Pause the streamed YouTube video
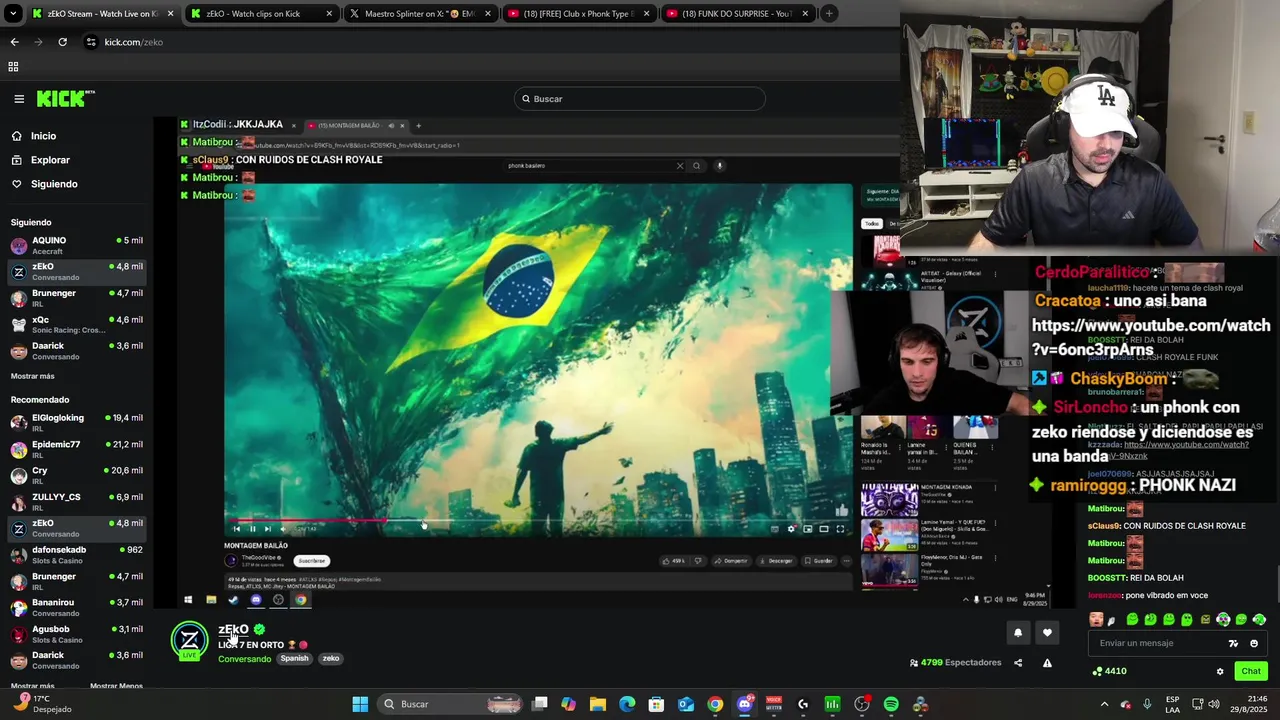Image resolution: width=1280 pixels, height=720 pixels. pos(252,529)
